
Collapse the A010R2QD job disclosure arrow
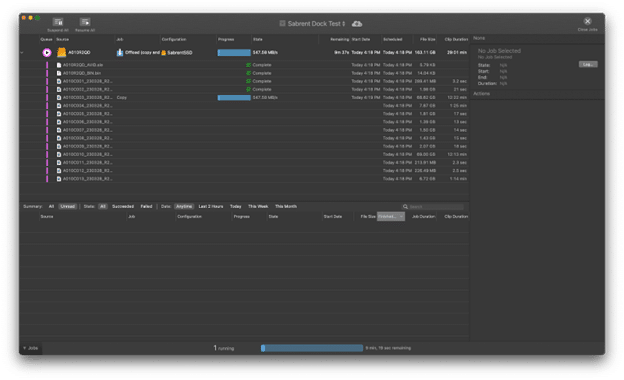(22, 53)
